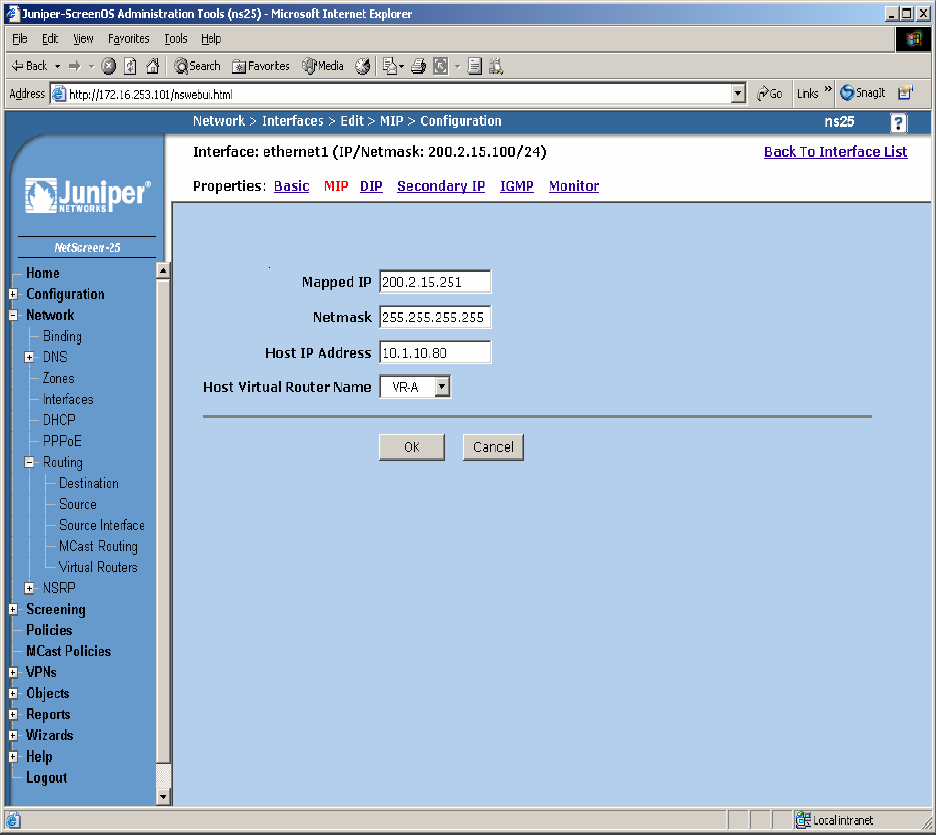
Task: Open the Favorites menu
Action: (x=128, y=39)
